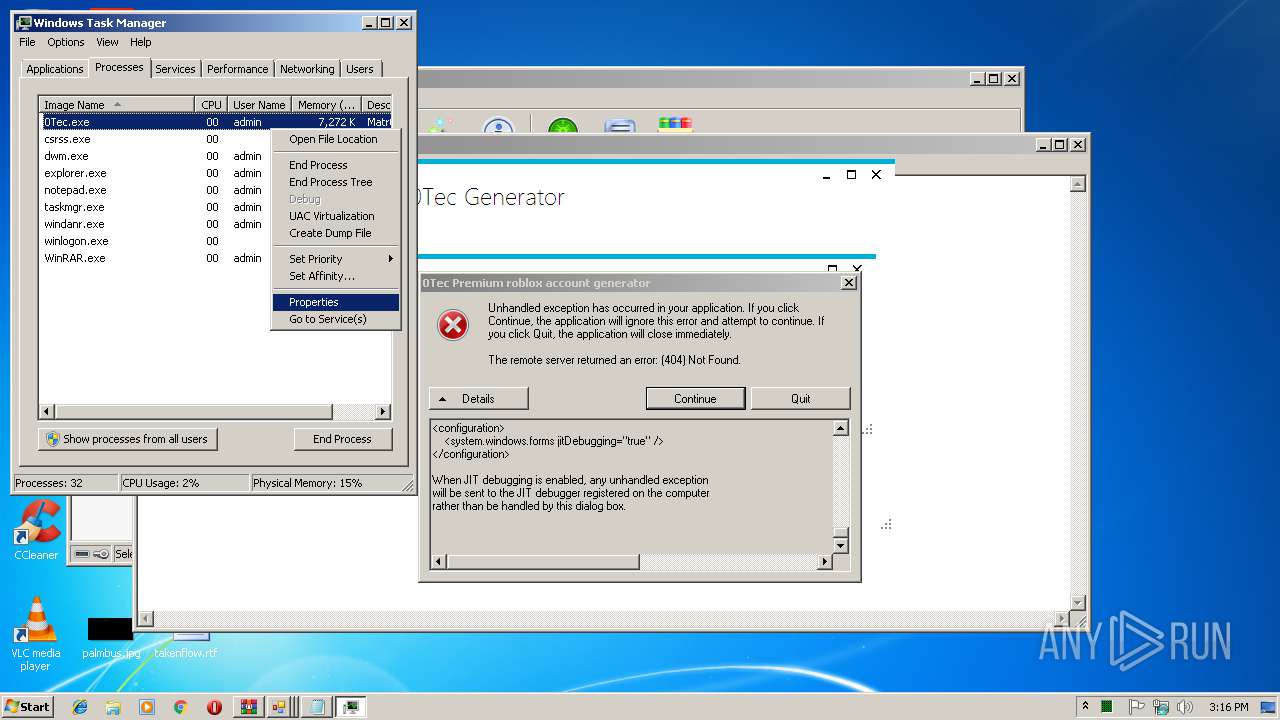Select the palmbus.jpg desktop file

(x=111, y=638)
